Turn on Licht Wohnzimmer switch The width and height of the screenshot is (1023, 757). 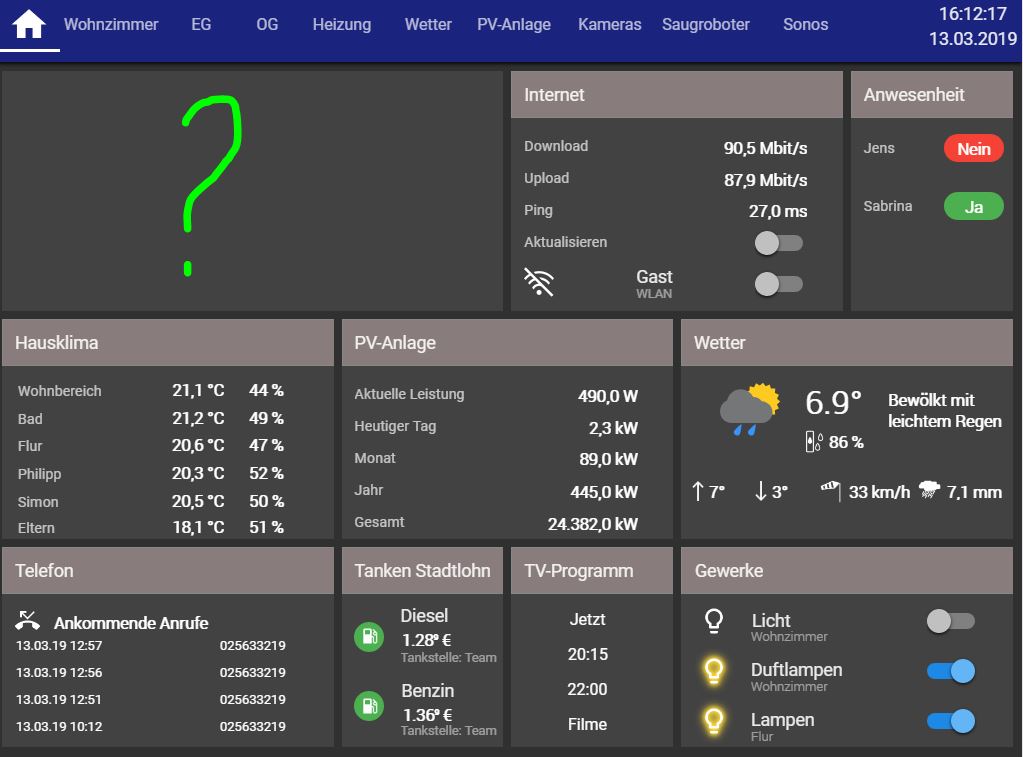click(951, 621)
